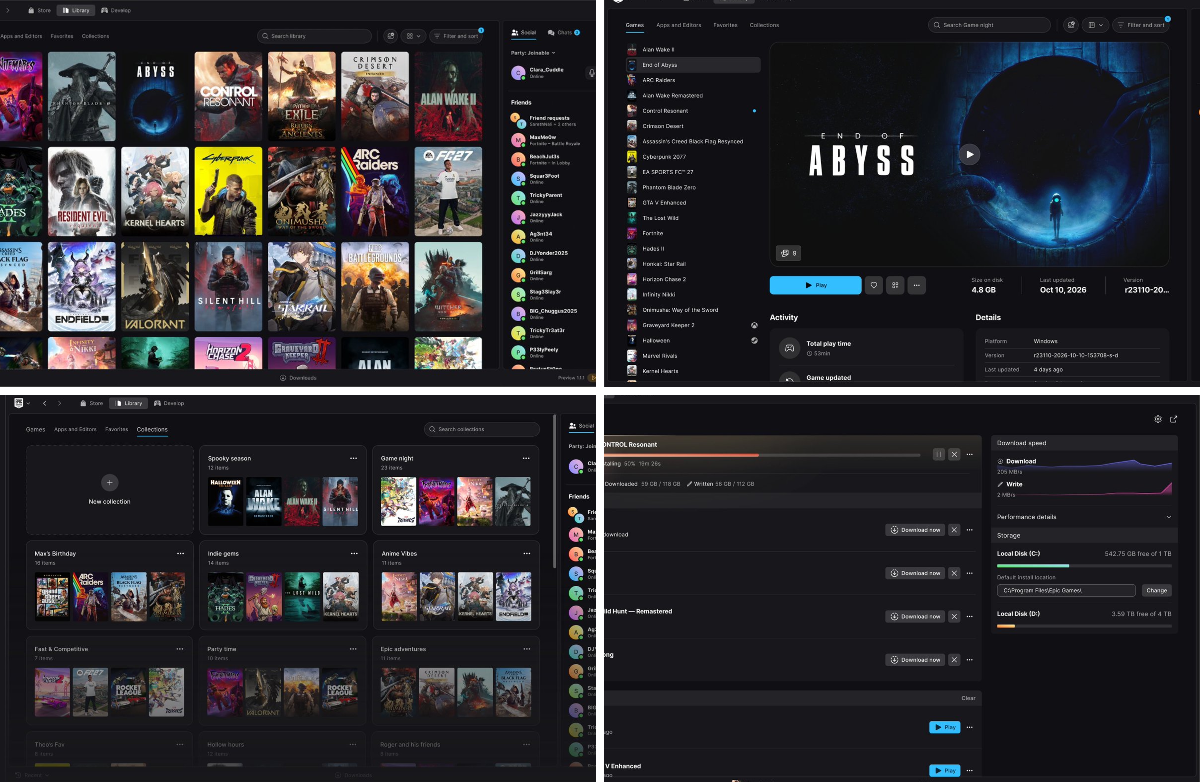Click the pop-out icon beside the downloads gear
Image resolution: width=1200 pixels, height=783 pixels.
click(1173, 419)
